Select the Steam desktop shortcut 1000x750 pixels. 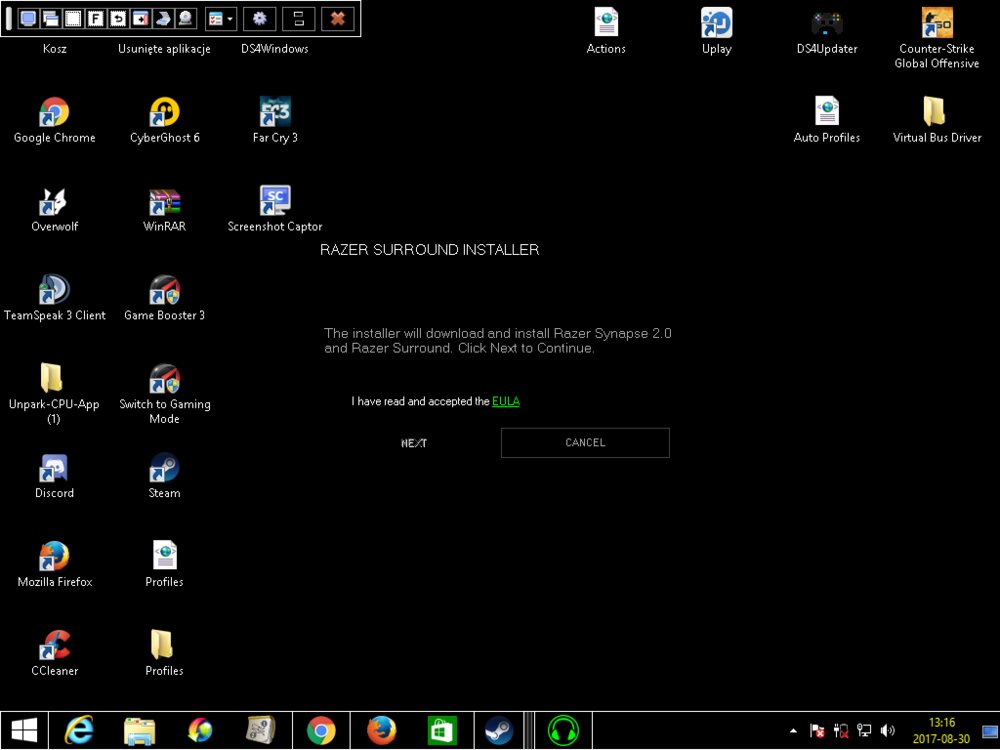pyautogui.click(x=165, y=476)
